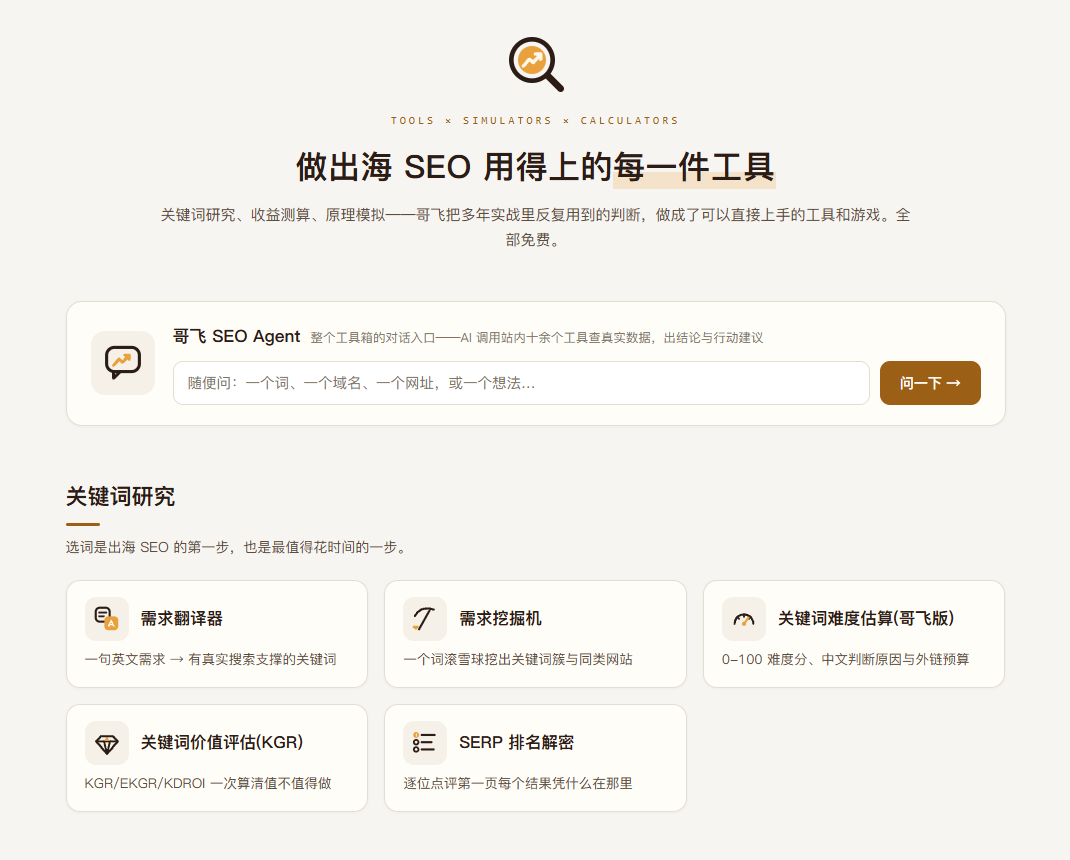Click the 问一下 submit button
This screenshot has width=1070, height=860.
coord(930,383)
